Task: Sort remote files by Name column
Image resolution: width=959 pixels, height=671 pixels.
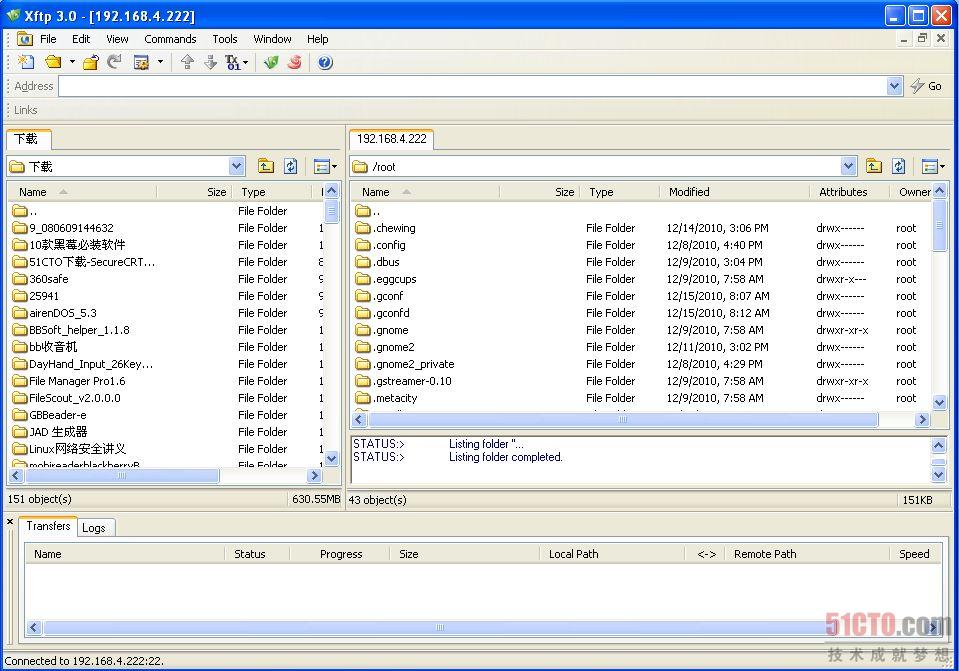Action: pyautogui.click(x=426, y=192)
